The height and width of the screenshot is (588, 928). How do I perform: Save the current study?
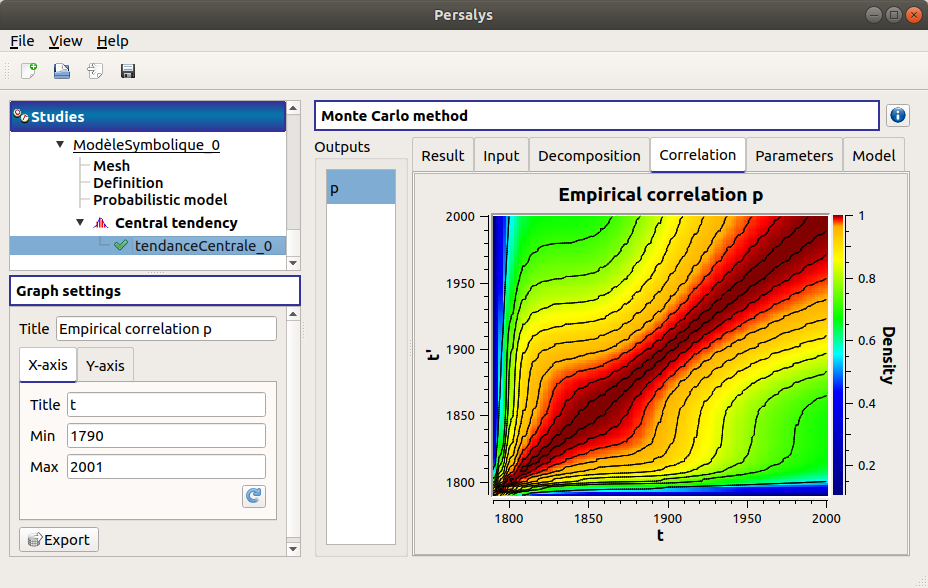coord(127,70)
